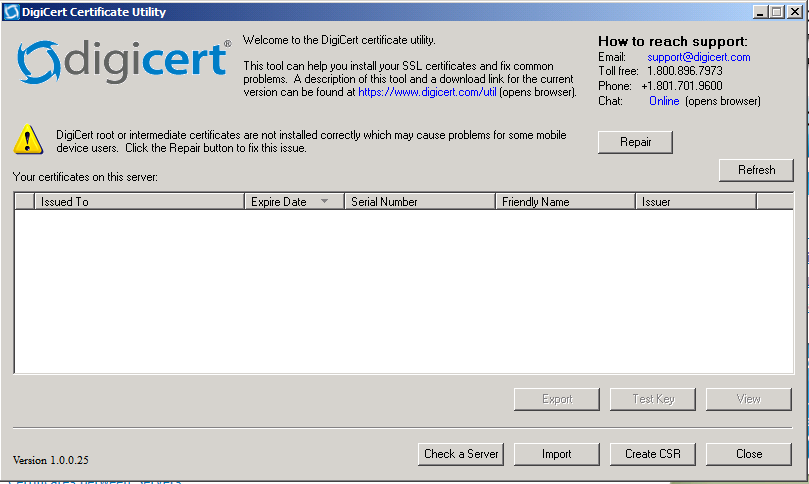Click Import to add a certificate
The height and width of the screenshot is (484, 809).
point(556,453)
